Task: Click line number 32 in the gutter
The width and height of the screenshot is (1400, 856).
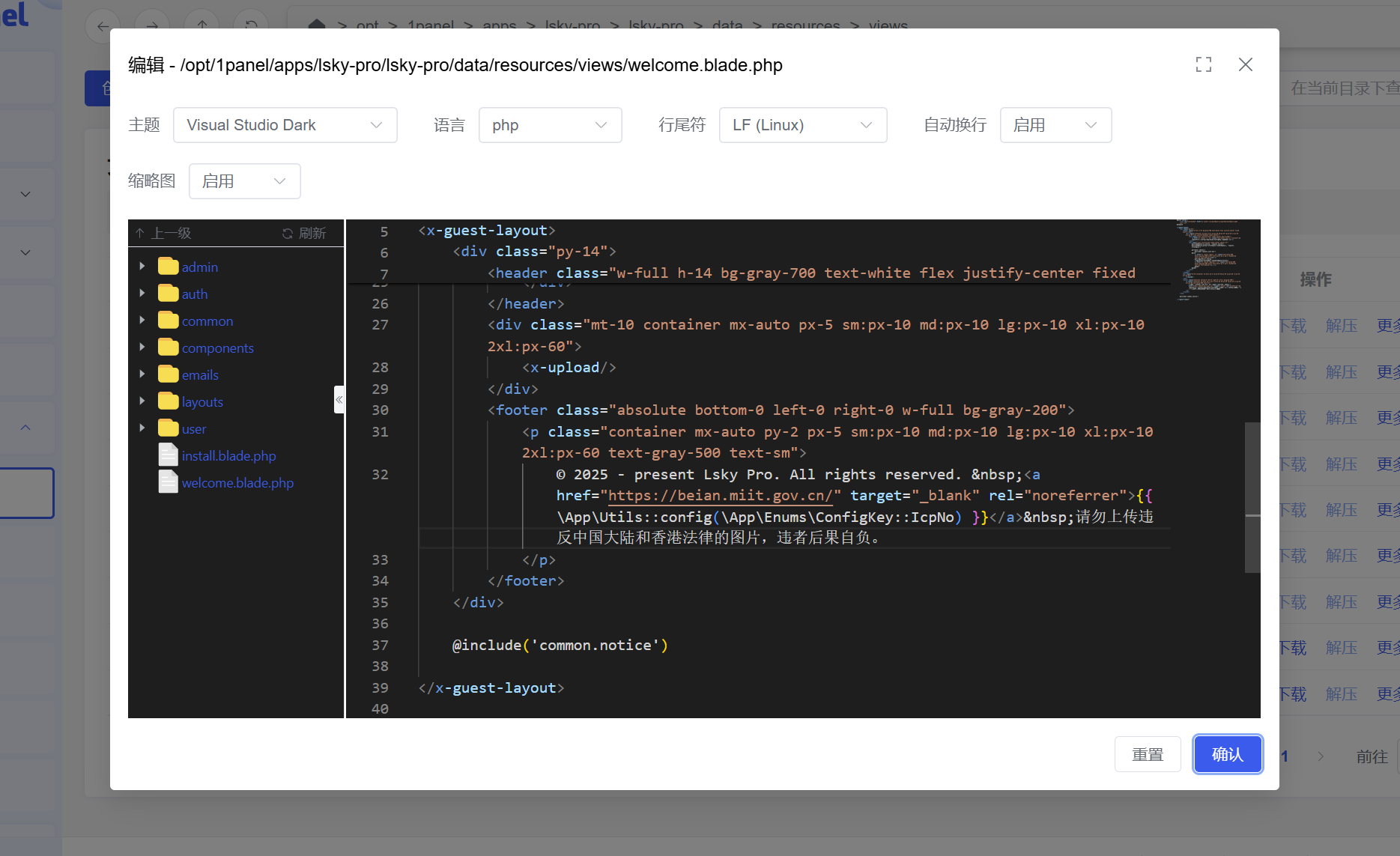Action: 380,475
